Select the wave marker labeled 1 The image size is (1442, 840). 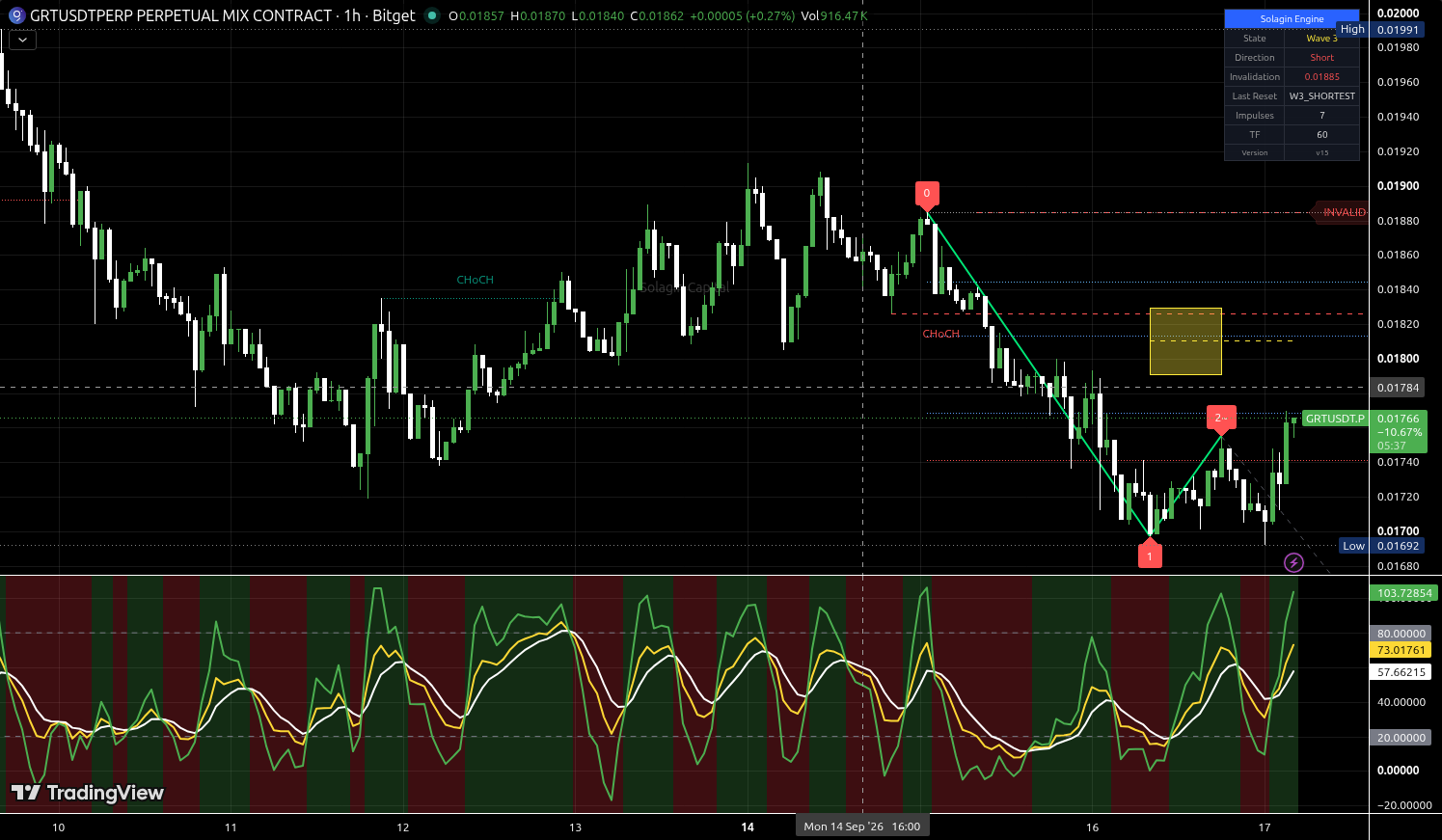(1150, 555)
